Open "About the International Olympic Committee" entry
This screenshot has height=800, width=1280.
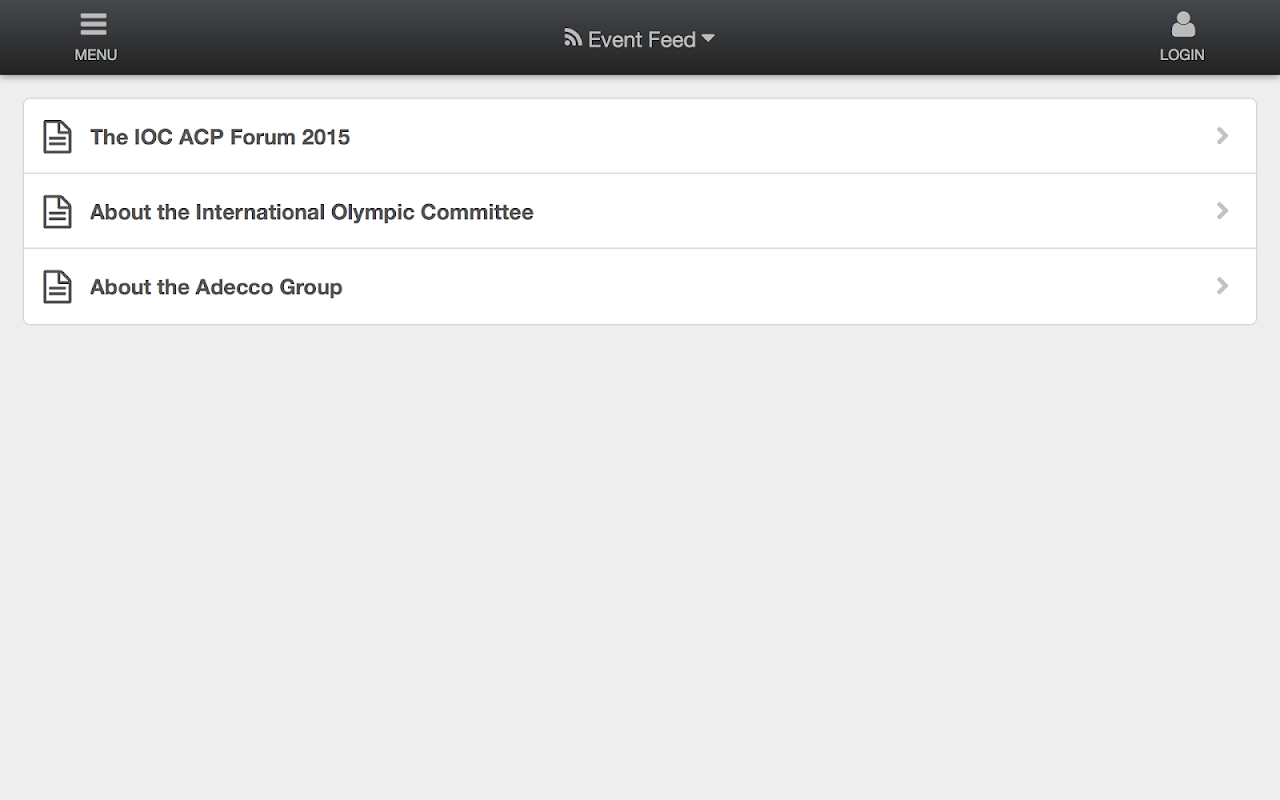coord(311,212)
